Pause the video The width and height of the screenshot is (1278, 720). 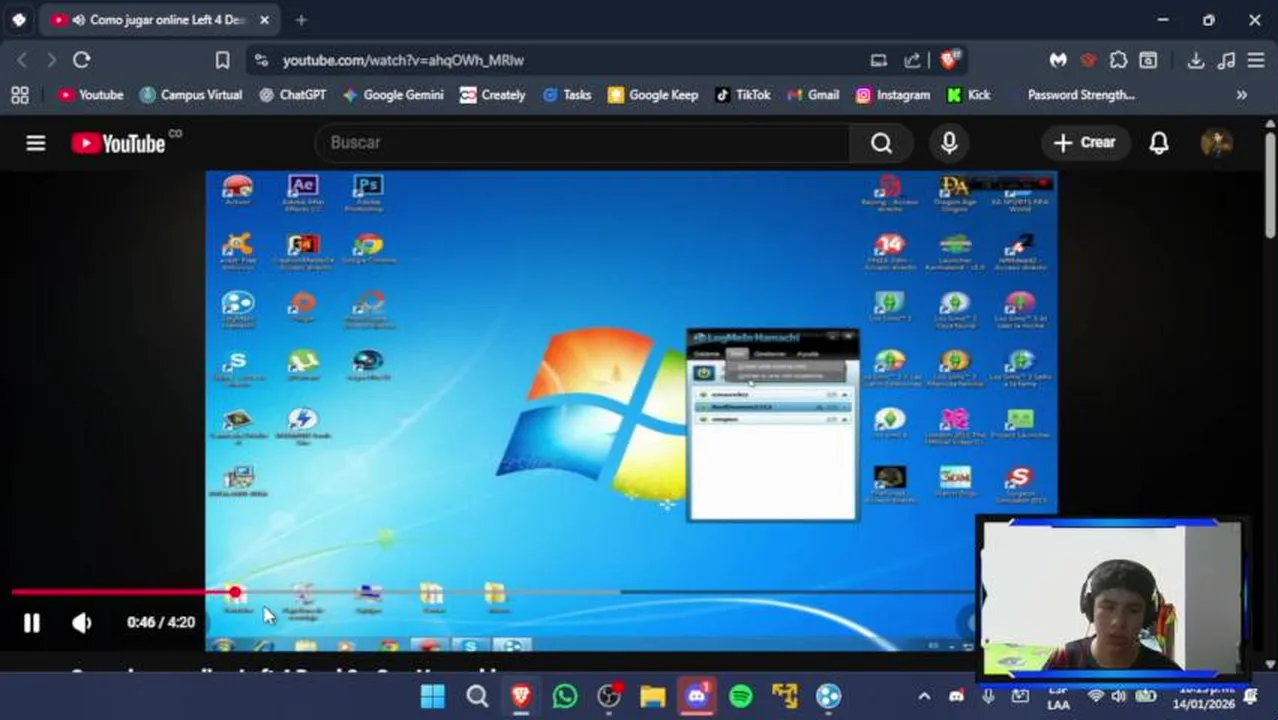(x=31, y=623)
